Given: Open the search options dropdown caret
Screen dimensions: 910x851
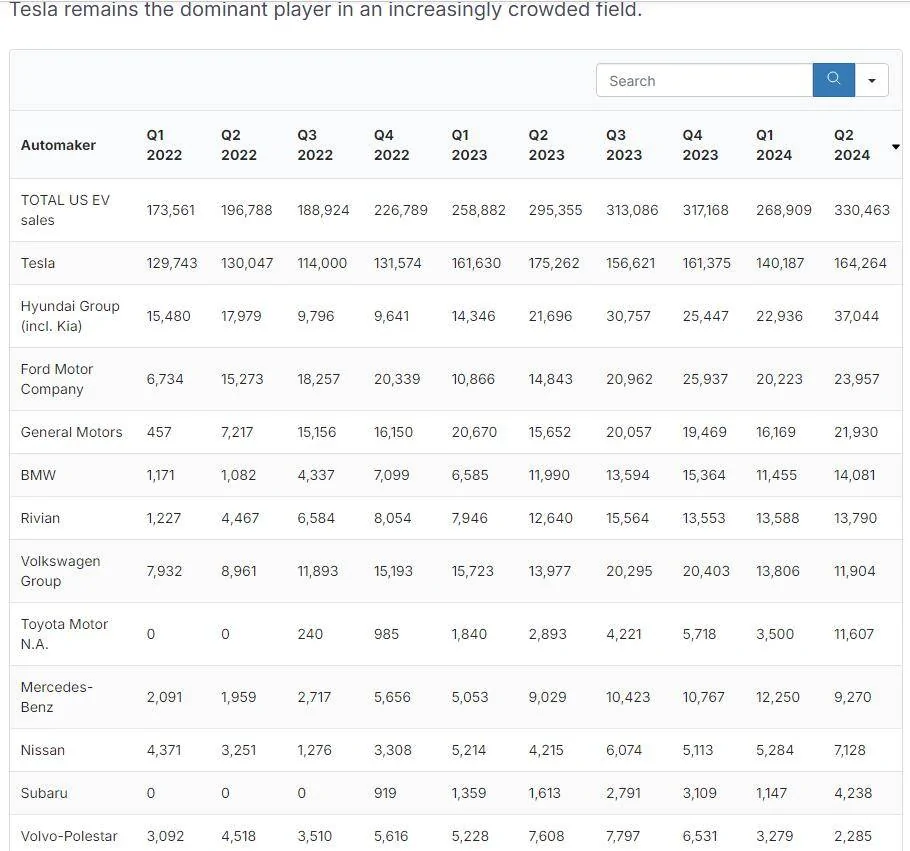Looking at the screenshot, I should [872, 80].
